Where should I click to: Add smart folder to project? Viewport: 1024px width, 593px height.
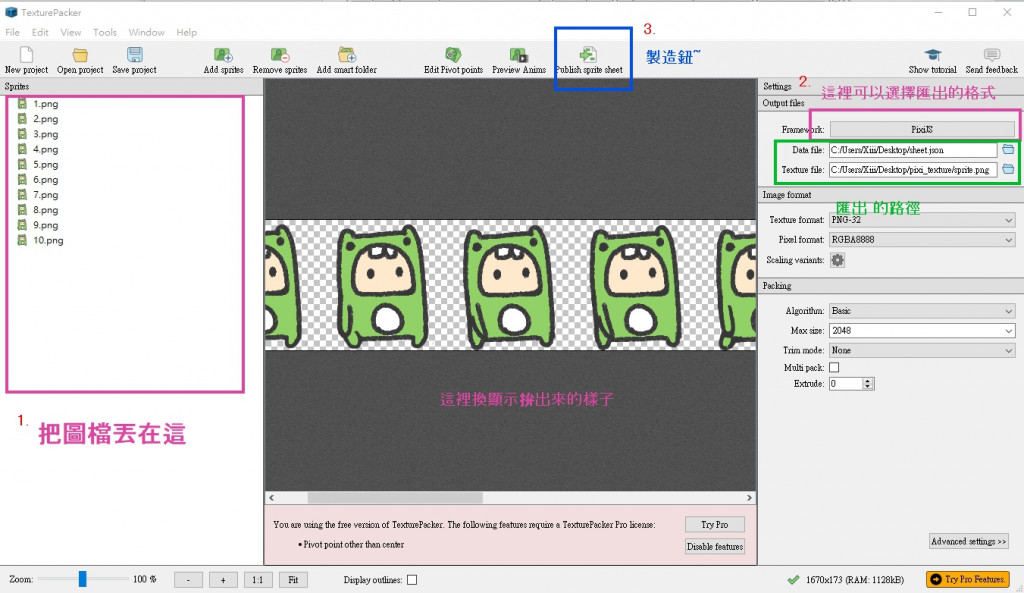(347, 60)
